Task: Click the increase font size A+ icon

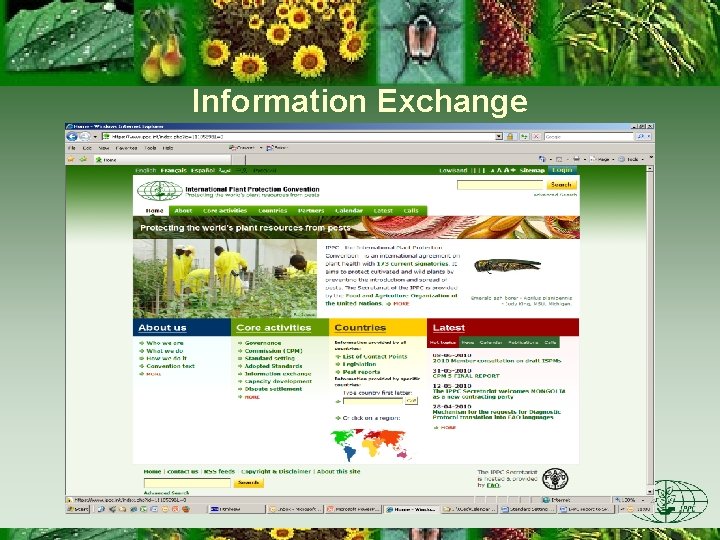Action: click(x=510, y=170)
